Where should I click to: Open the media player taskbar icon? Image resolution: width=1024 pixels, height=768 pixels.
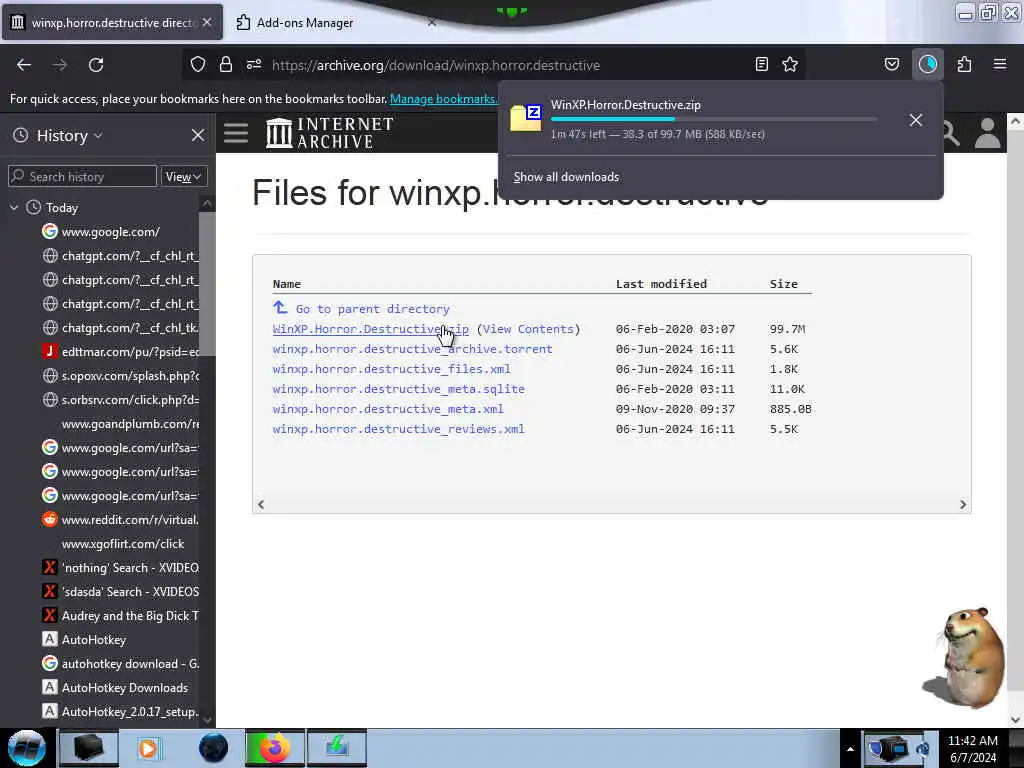click(148, 748)
